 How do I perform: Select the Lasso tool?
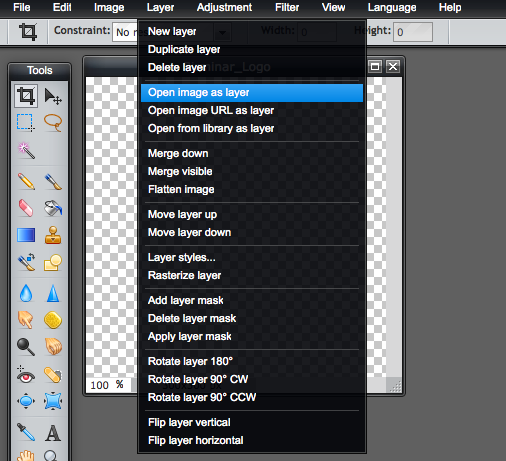pyautogui.click(x=53, y=123)
